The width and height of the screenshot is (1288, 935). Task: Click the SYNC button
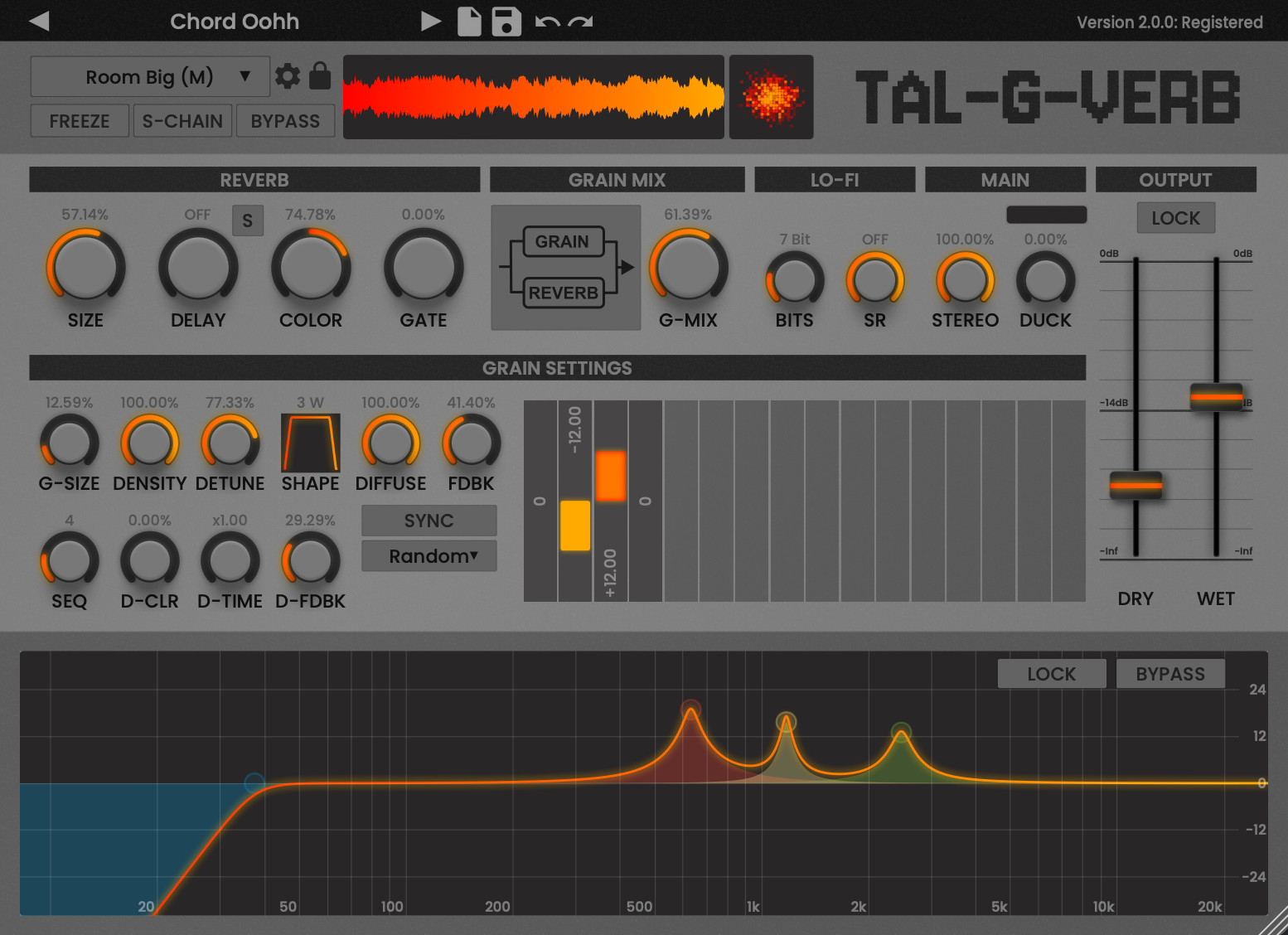(429, 521)
